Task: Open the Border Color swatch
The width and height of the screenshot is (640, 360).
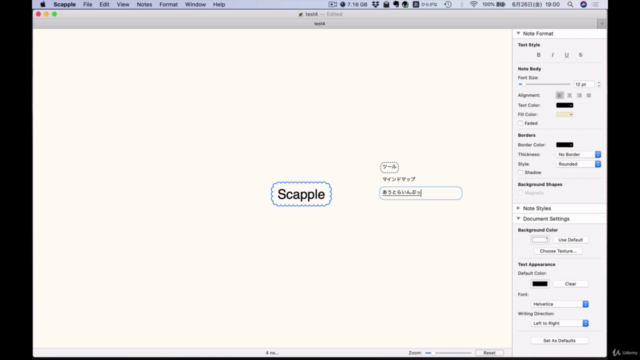Action: [x=564, y=145]
